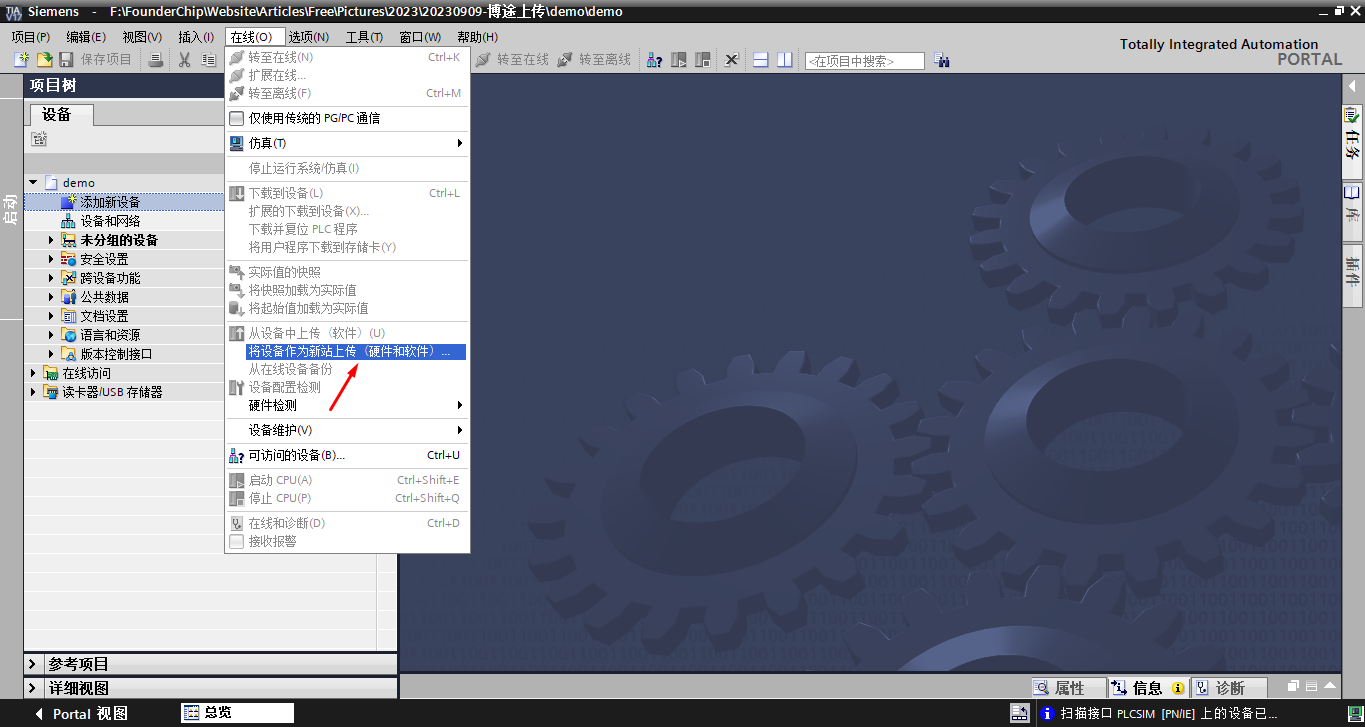This screenshot has height=727, width=1365.
Task: Click the 设备和网络 network icon
Action: (x=69, y=221)
